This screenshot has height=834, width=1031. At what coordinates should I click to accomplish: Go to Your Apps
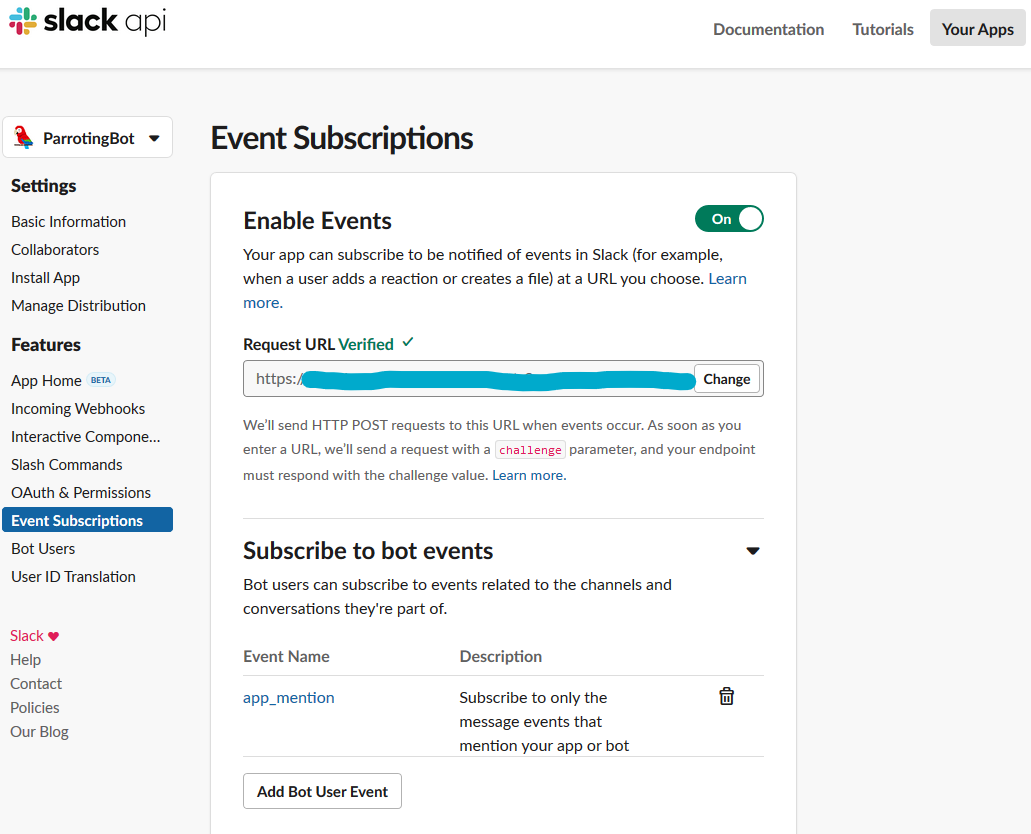point(977,29)
